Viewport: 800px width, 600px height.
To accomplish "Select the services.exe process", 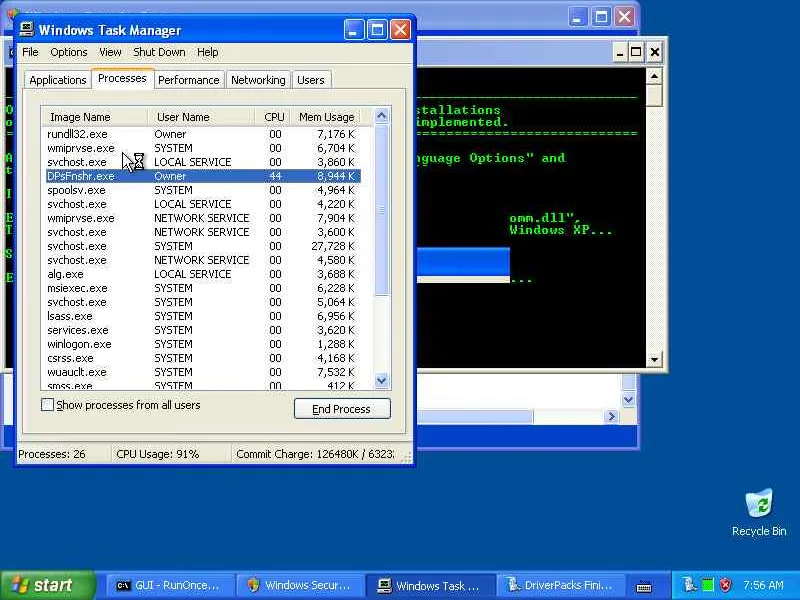I will point(202,330).
